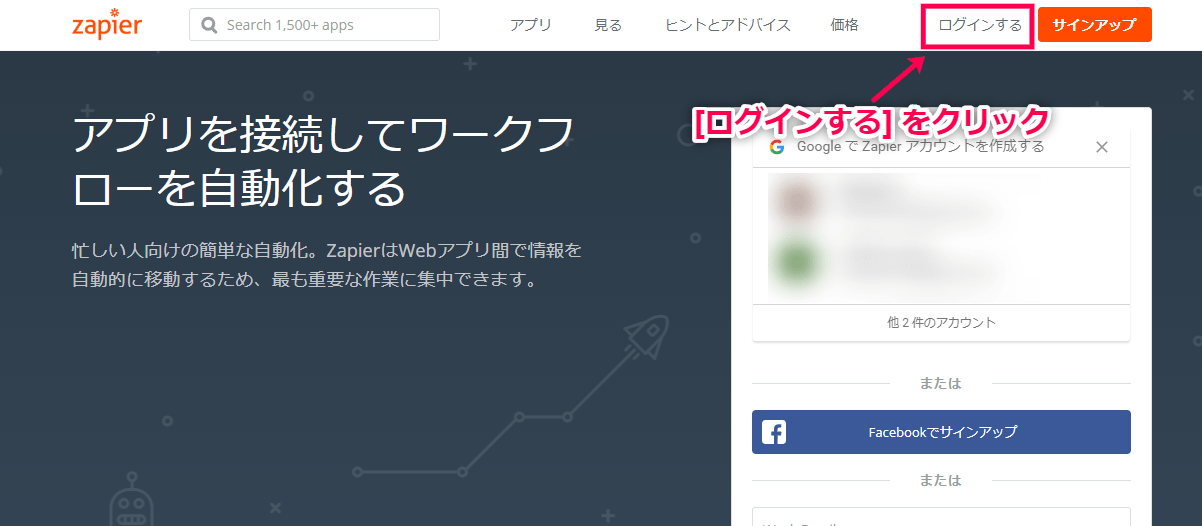Select the first blurred Google account

coord(941,200)
